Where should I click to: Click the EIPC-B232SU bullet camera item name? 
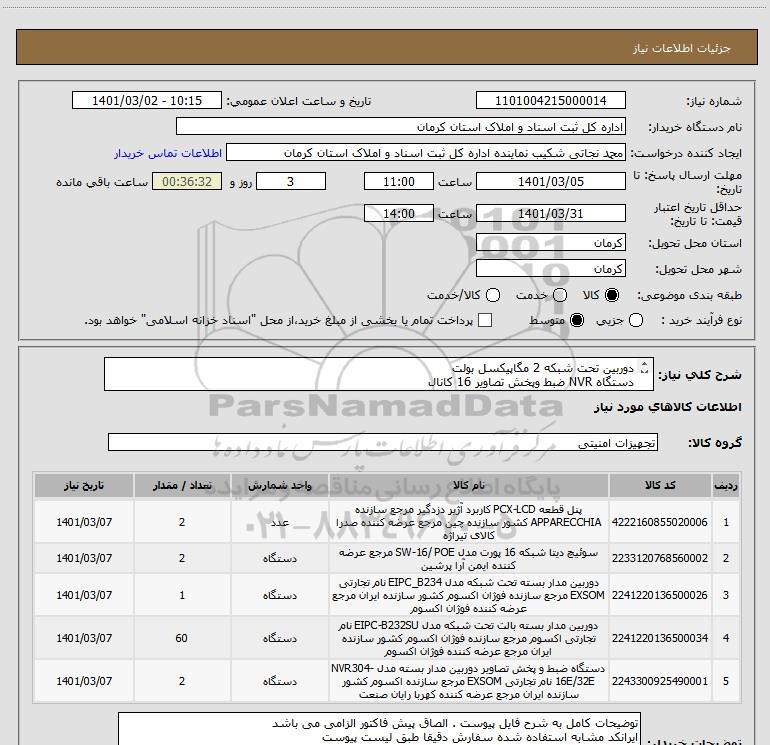pos(468,638)
